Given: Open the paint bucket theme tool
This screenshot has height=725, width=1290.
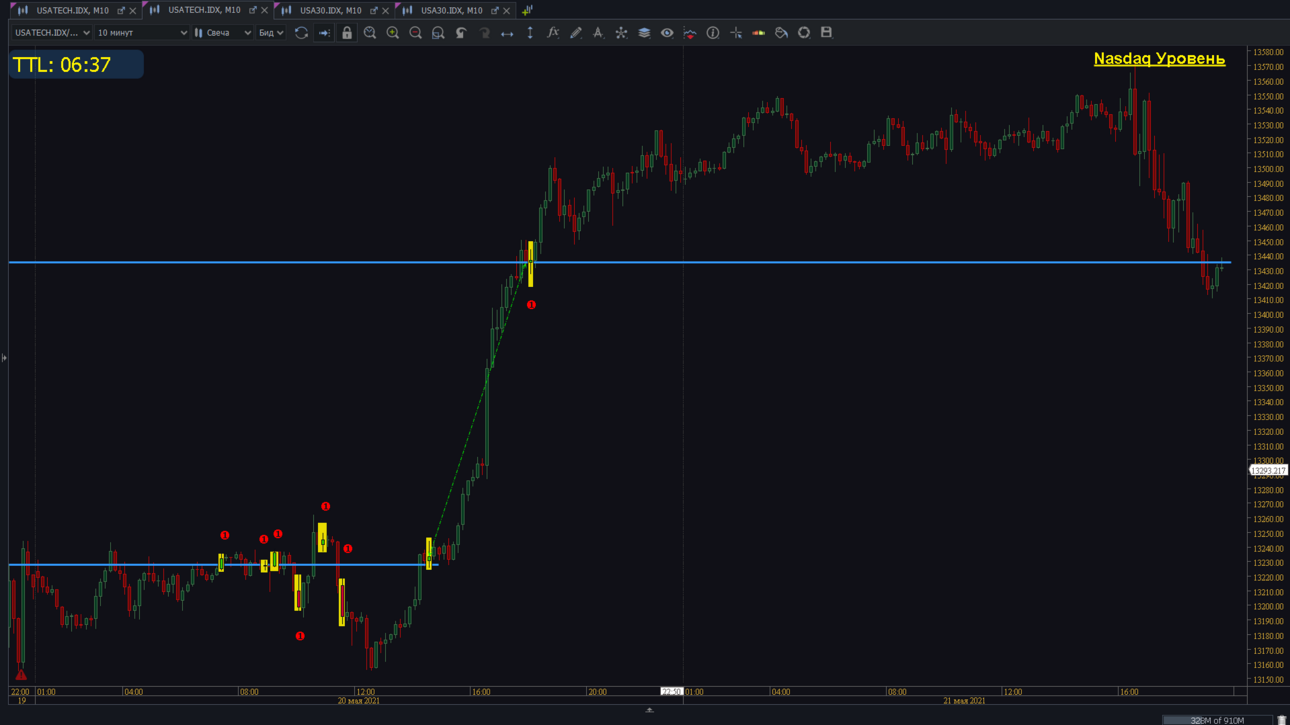Looking at the screenshot, I should point(781,33).
